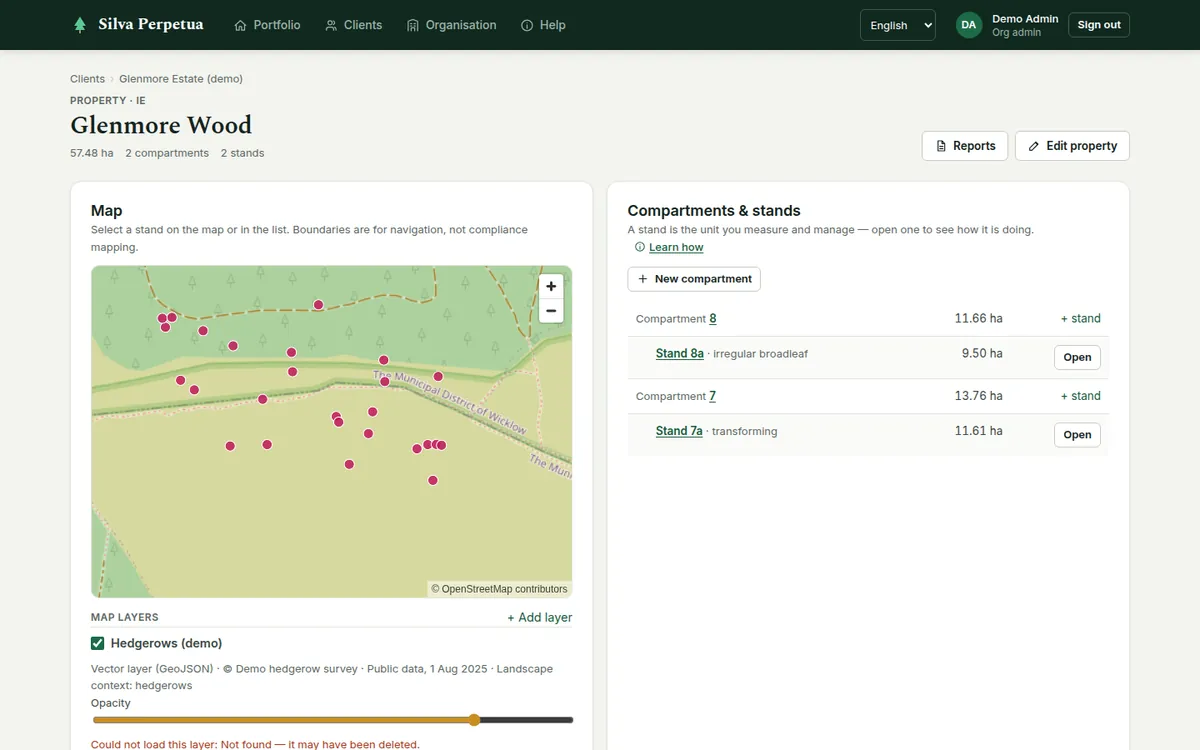1200x750 pixels.
Task: Open the Help menu item
Action: pyautogui.click(x=543, y=25)
